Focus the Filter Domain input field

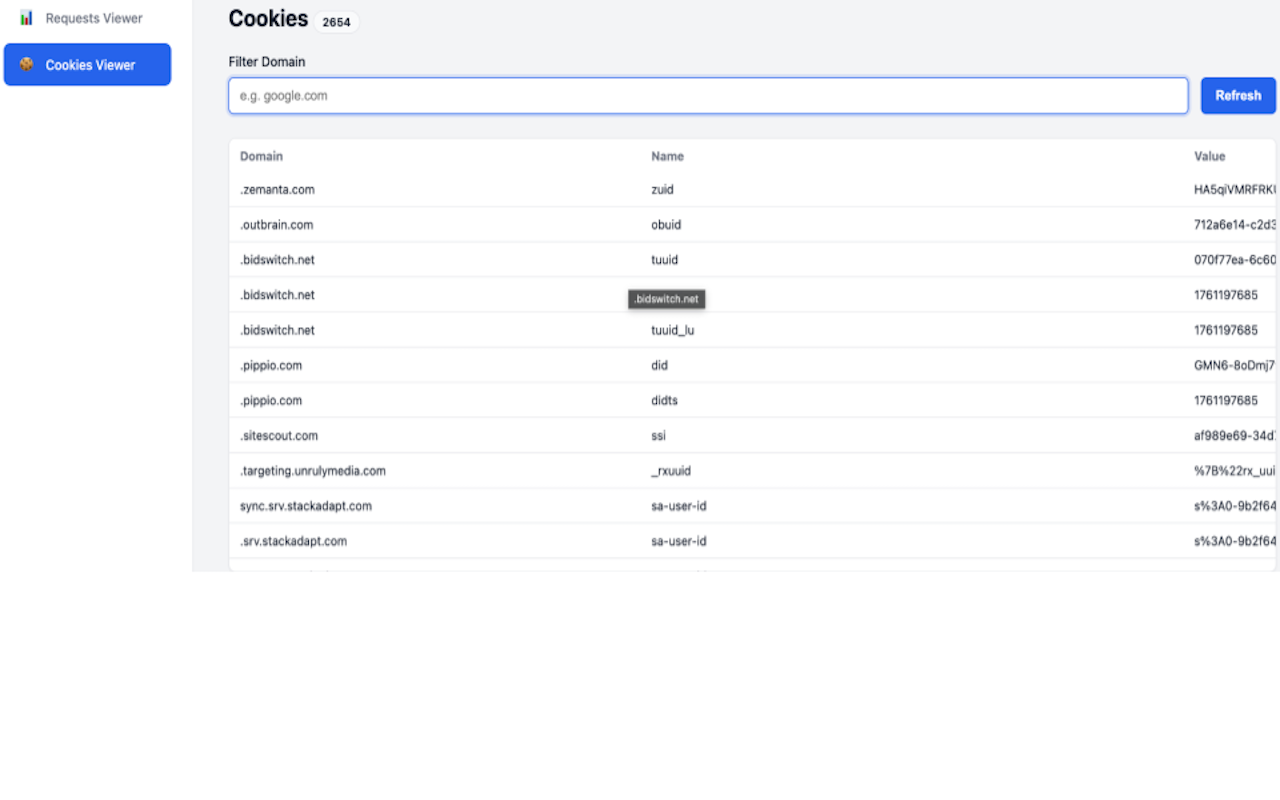(708, 96)
